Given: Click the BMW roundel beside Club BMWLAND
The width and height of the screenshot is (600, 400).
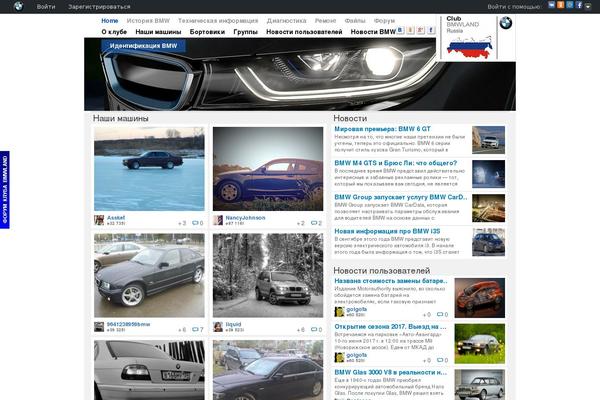Looking at the screenshot, I should tap(505, 23).
